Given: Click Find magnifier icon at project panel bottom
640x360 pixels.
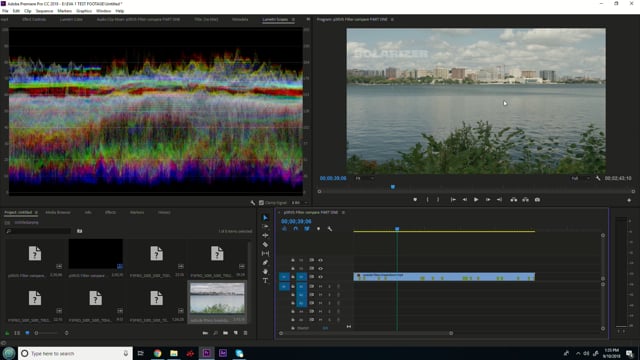Looking at the screenshot, I should (x=216, y=333).
